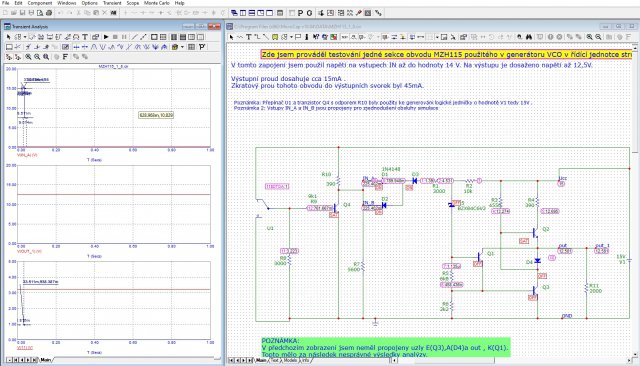Click the Peak cursor function icon
Viewport: 640px width, 366px height.
click(94, 47)
